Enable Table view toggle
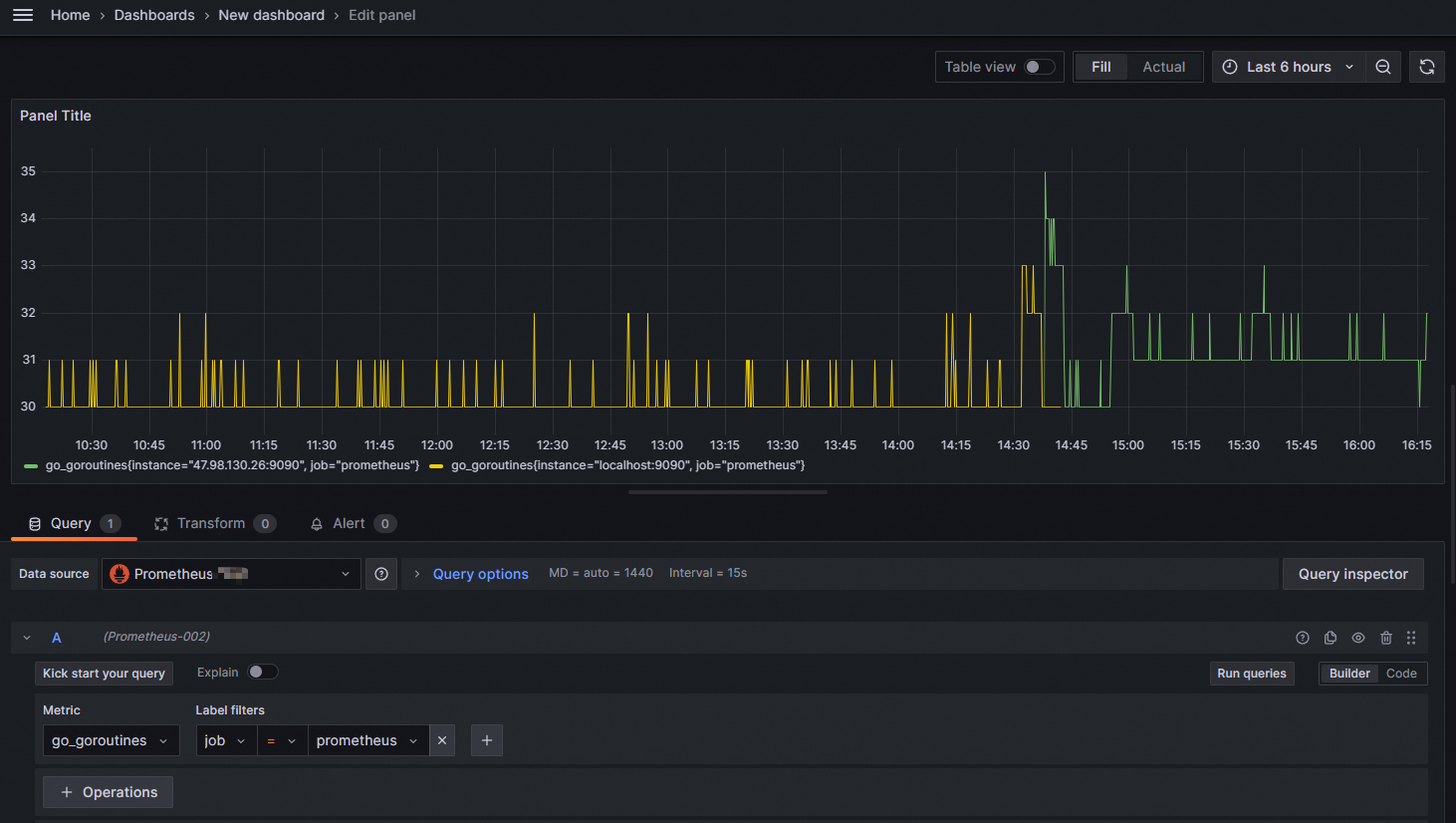 [x=1040, y=66]
